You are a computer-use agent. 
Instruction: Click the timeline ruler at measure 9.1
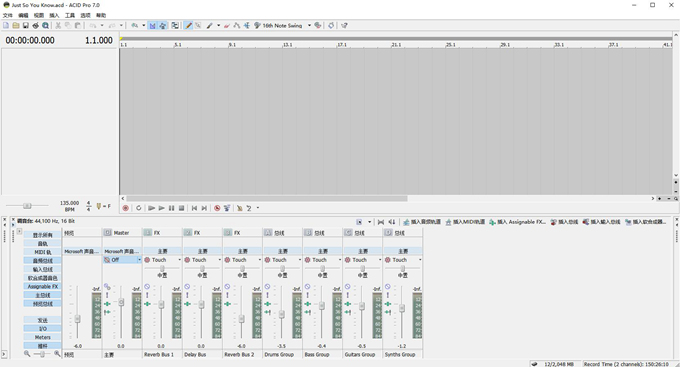232,45
